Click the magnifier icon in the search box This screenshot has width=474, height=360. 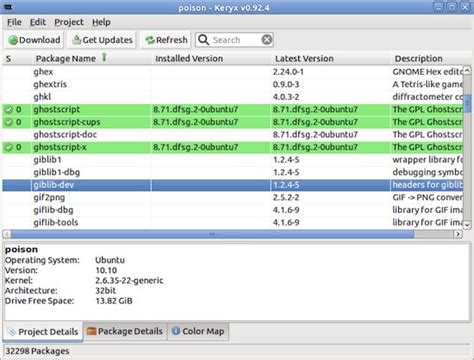tap(203, 40)
